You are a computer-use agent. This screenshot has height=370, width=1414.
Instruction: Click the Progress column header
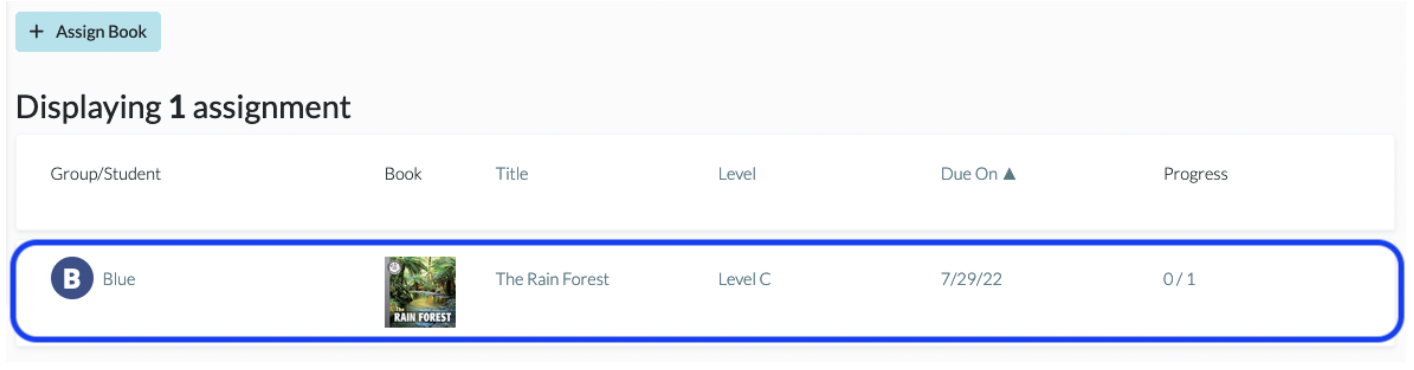tap(1195, 174)
